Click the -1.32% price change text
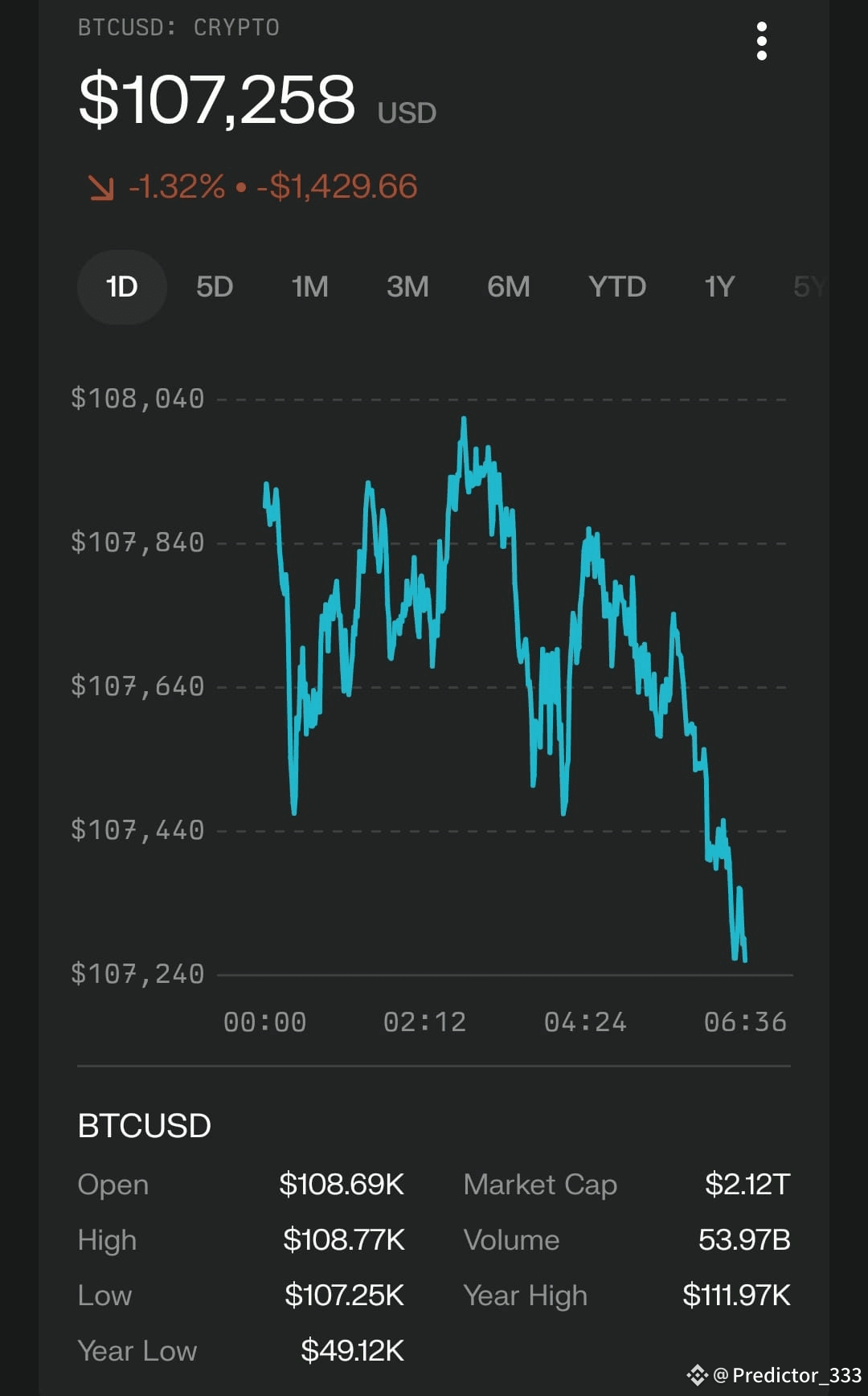The height and width of the screenshot is (1396, 868). click(177, 187)
